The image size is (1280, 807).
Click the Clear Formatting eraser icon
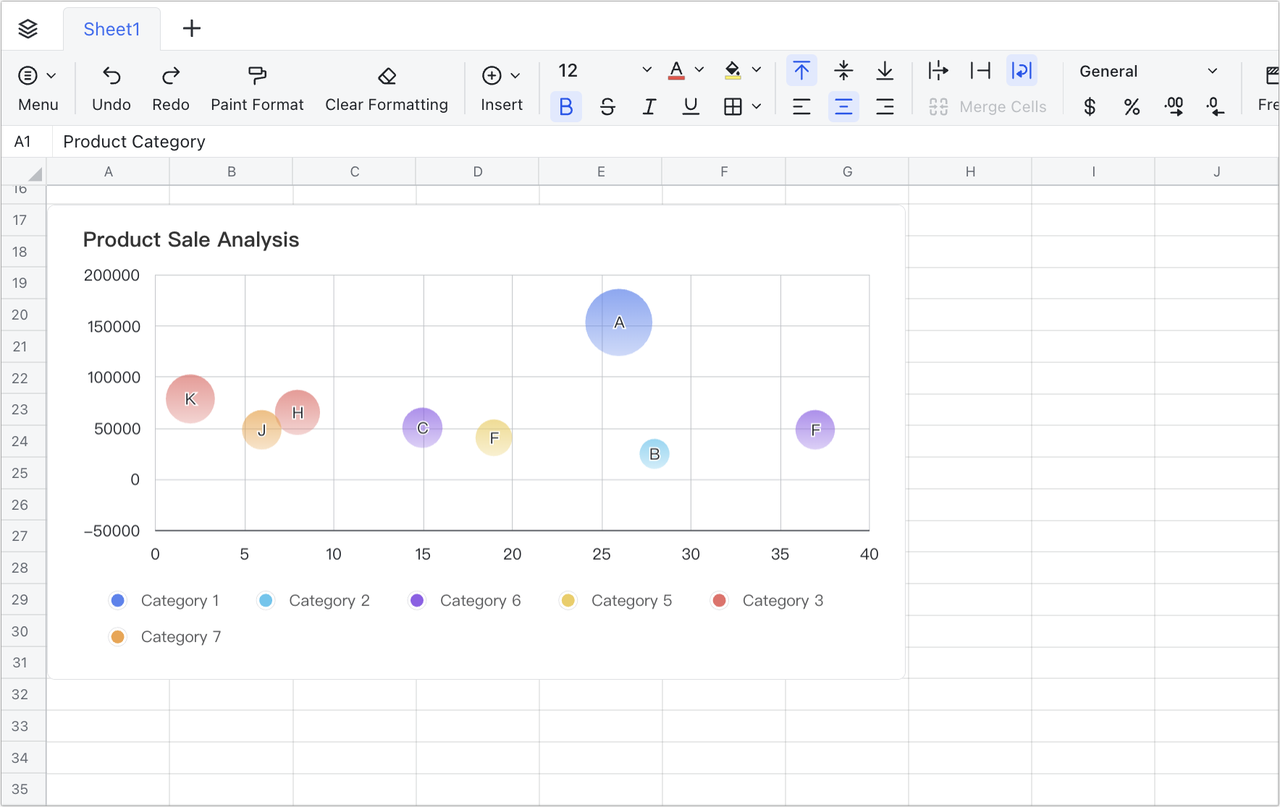387,76
